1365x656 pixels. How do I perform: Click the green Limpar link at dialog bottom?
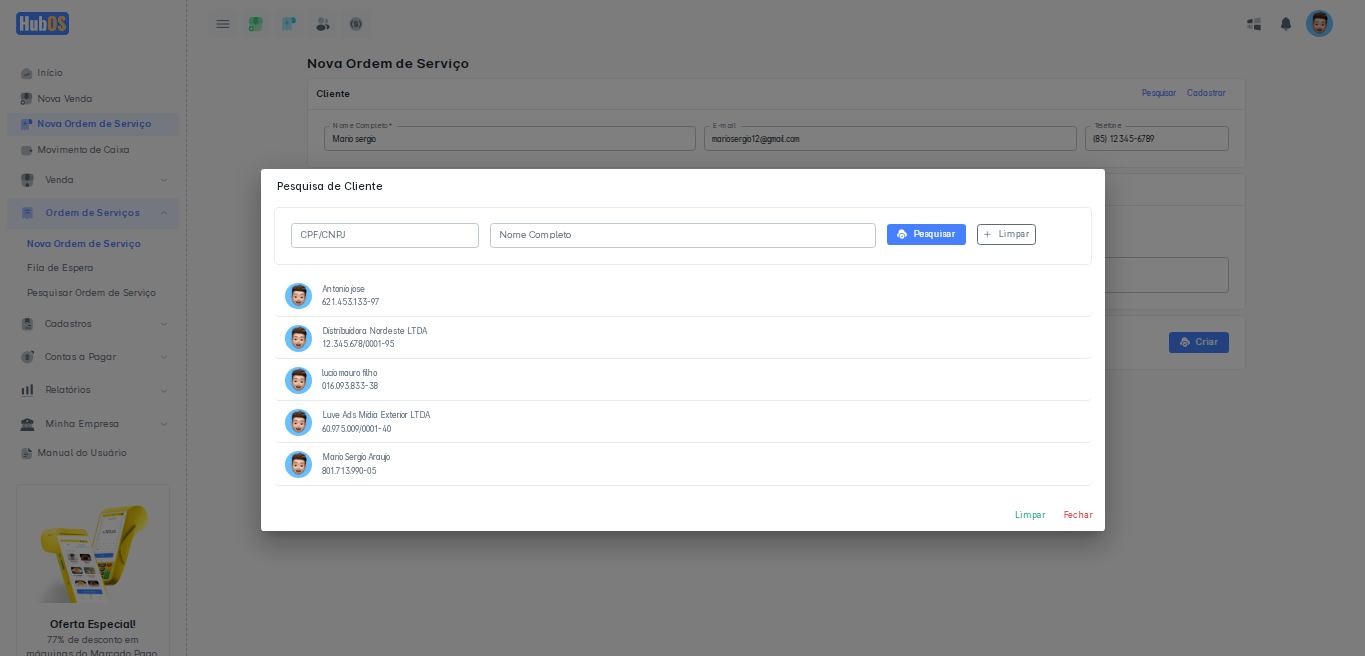point(1029,515)
